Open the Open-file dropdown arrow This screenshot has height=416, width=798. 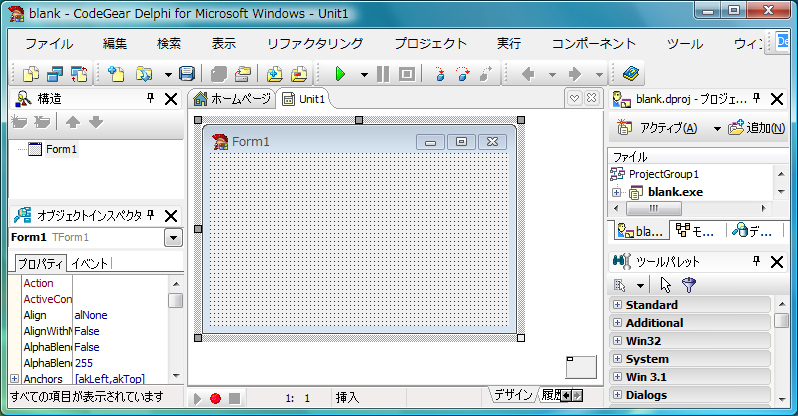point(168,74)
